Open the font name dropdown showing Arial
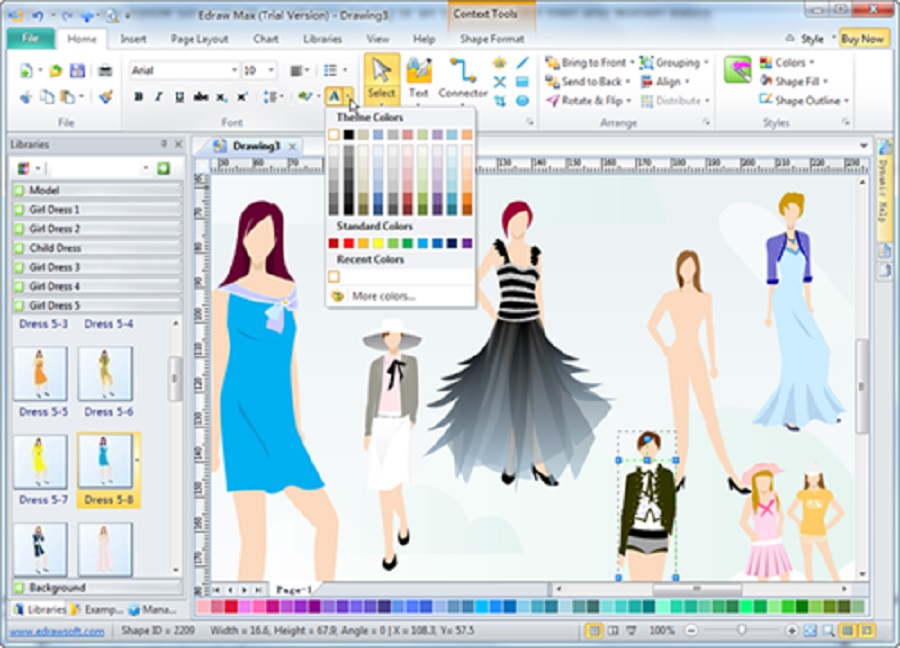This screenshot has height=648, width=900. click(x=184, y=70)
